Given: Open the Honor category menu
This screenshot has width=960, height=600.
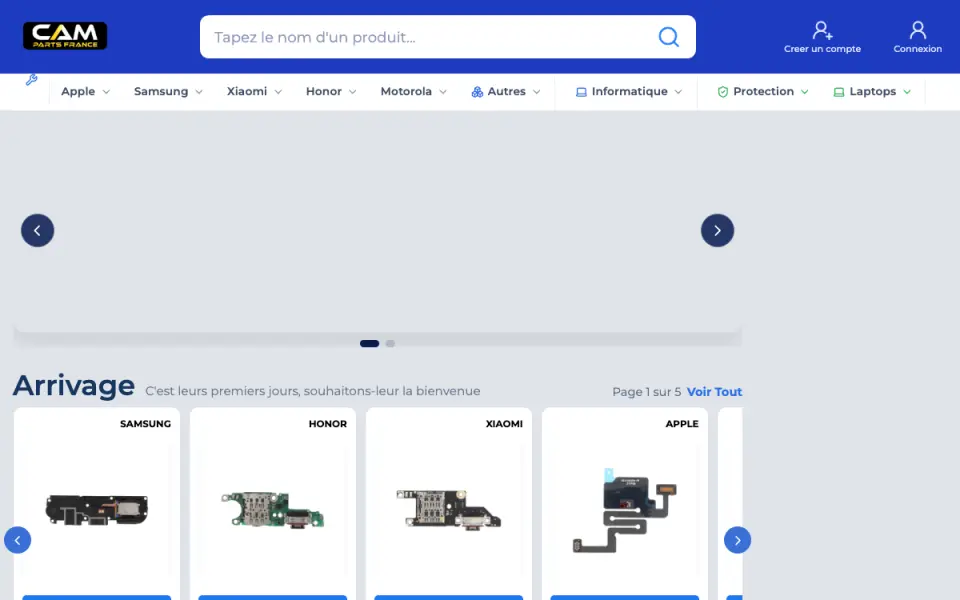Looking at the screenshot, I should (324, 91).
